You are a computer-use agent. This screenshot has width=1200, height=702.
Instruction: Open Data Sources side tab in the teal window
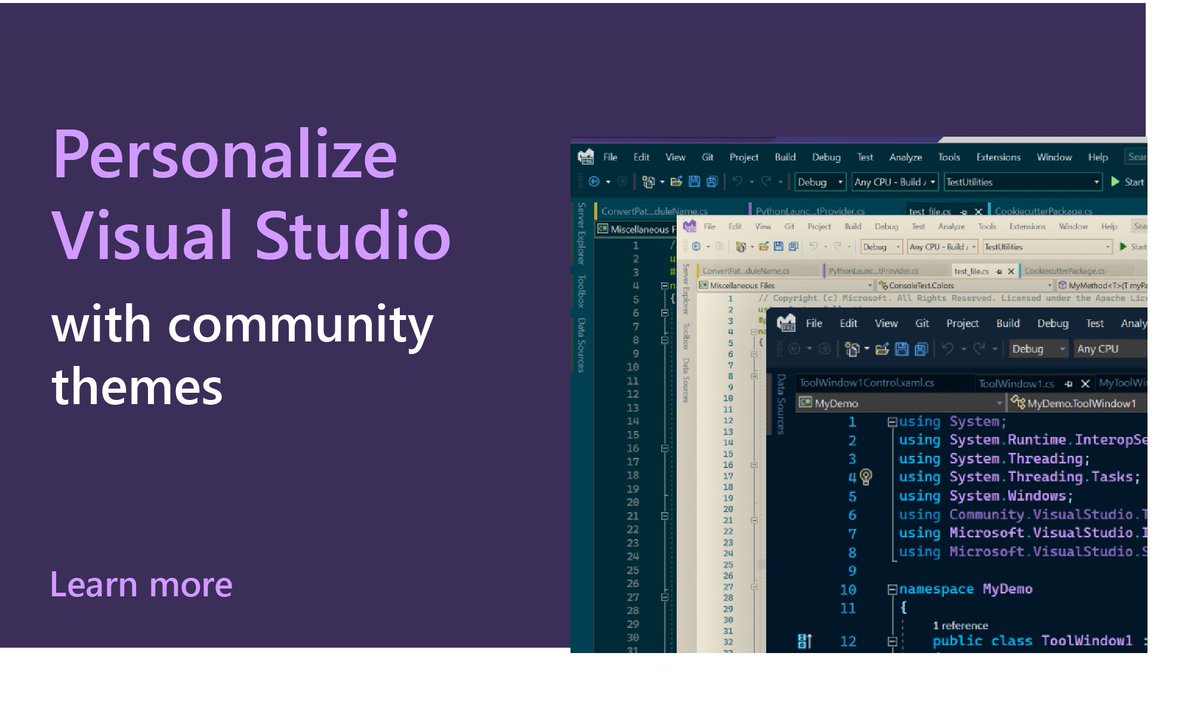tap(580, 344)
